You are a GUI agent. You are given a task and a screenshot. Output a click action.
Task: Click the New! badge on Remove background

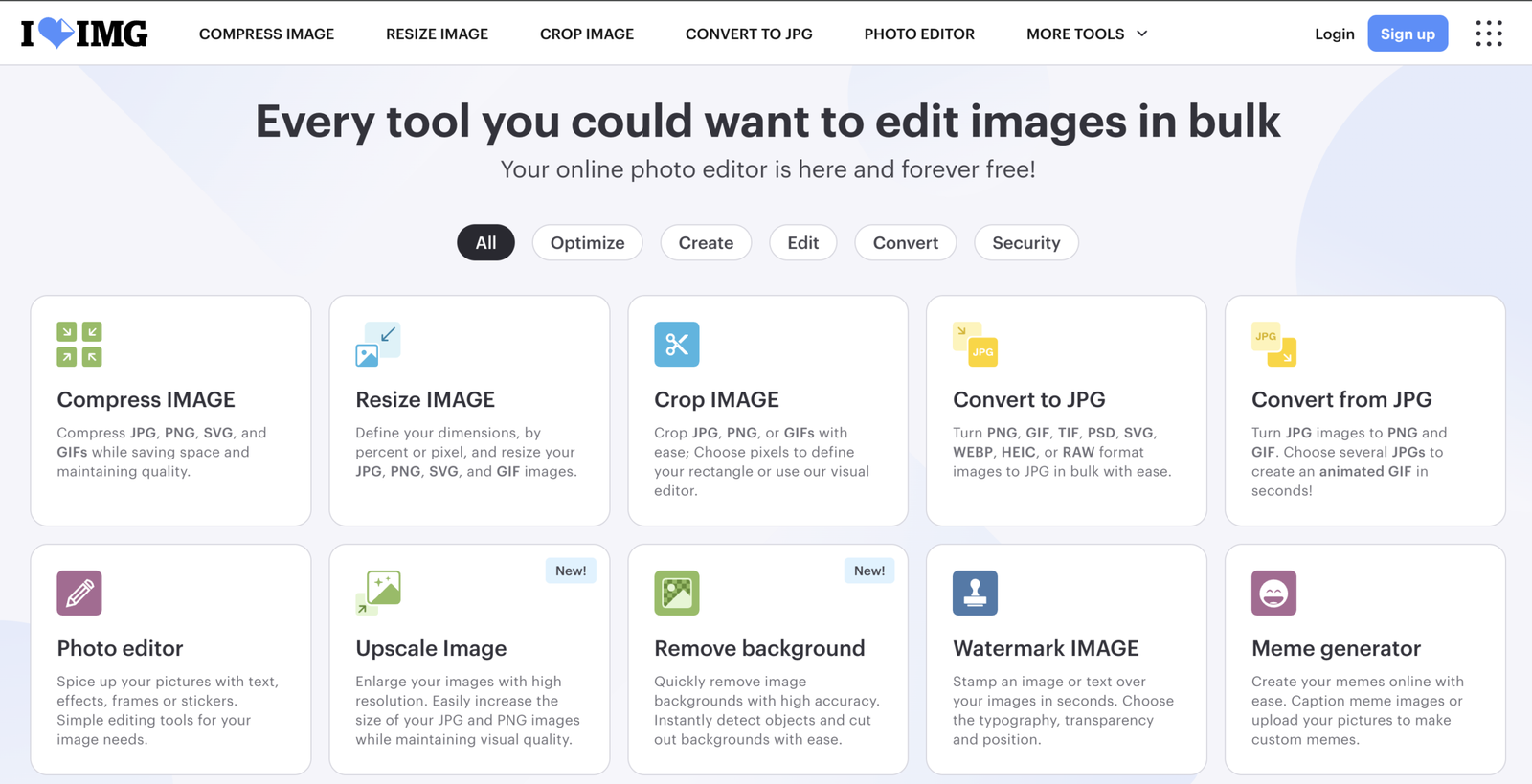coord(869,571)
